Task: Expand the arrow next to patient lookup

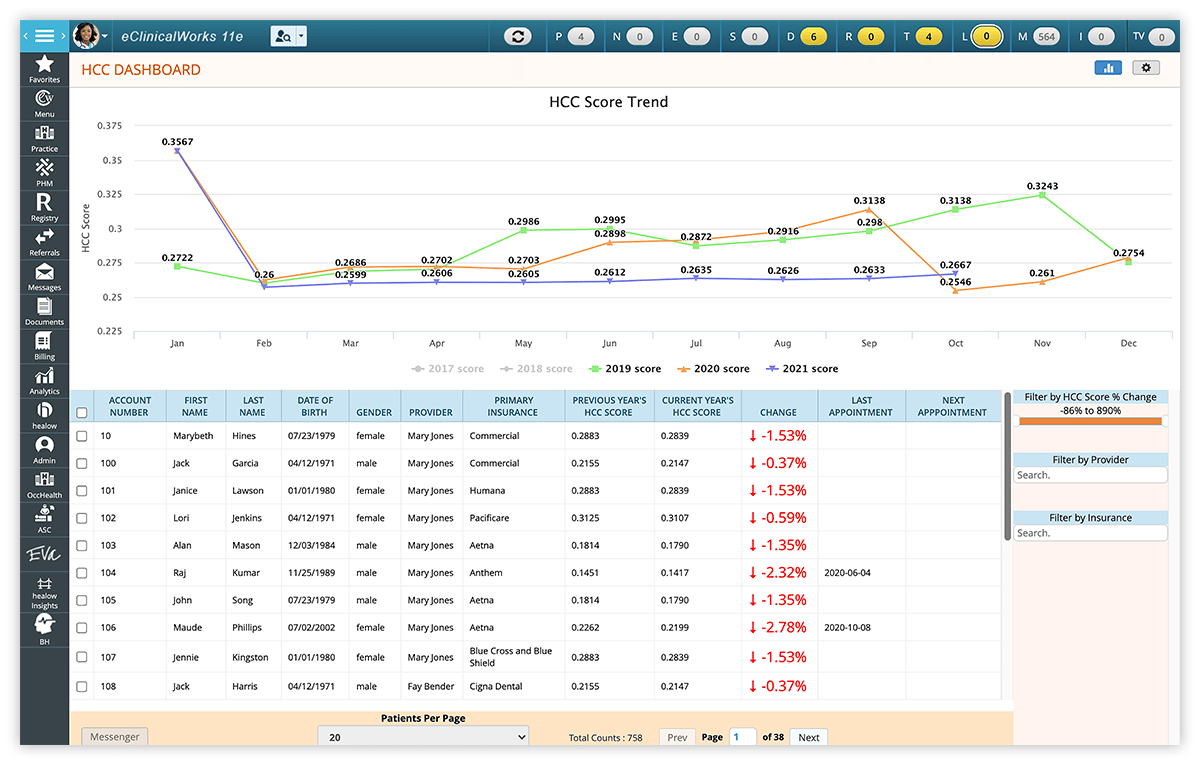Action: (302, 36)
